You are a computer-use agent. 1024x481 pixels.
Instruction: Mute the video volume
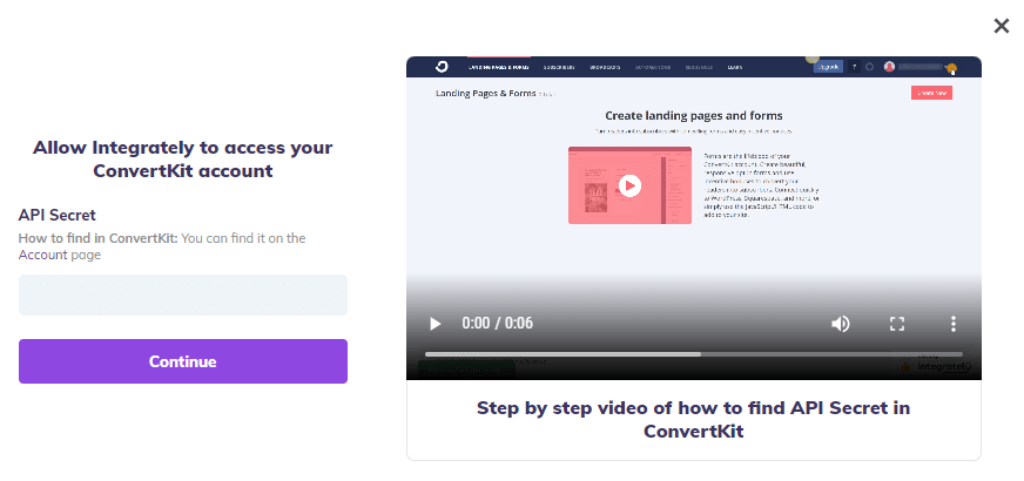click(x=840, y=323)
